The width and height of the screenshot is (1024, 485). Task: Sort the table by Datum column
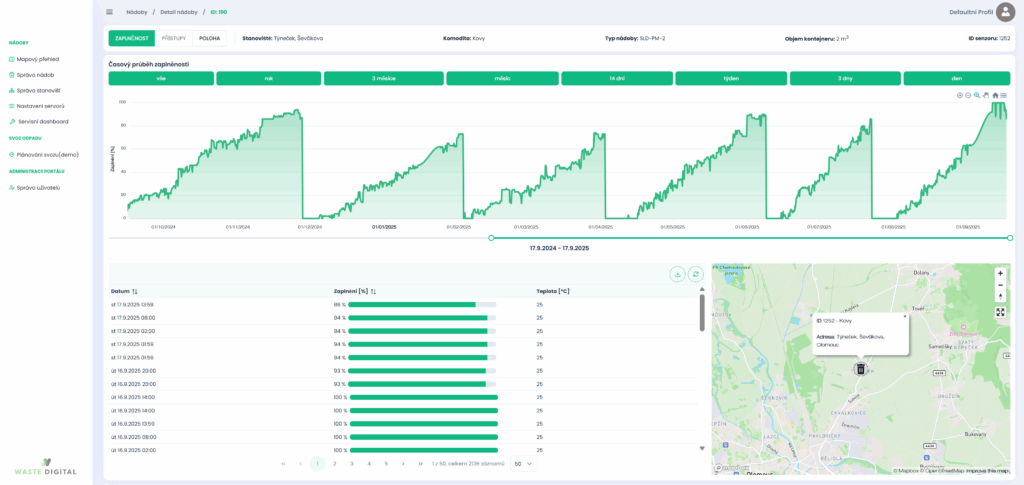coord(135,291)
